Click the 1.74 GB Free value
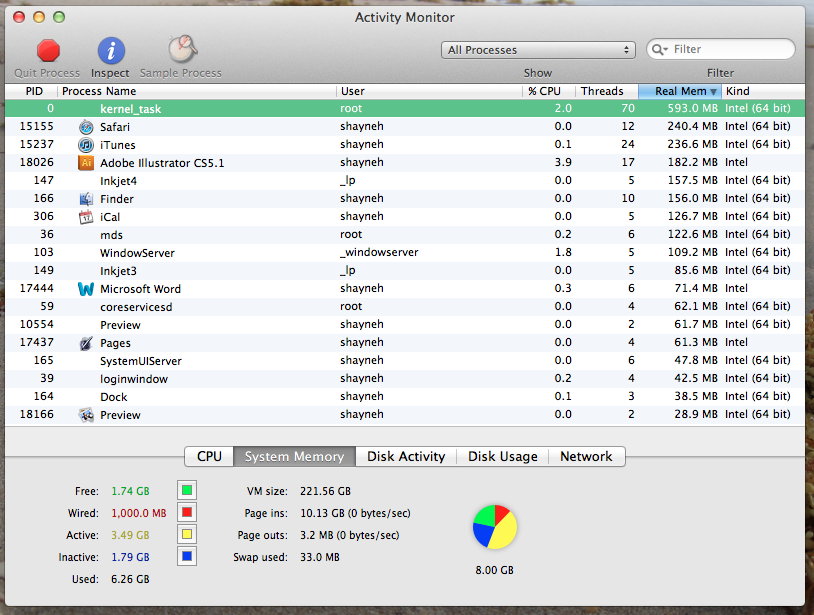The height and width of the screenshot is (615, 814). coord(130,491)
